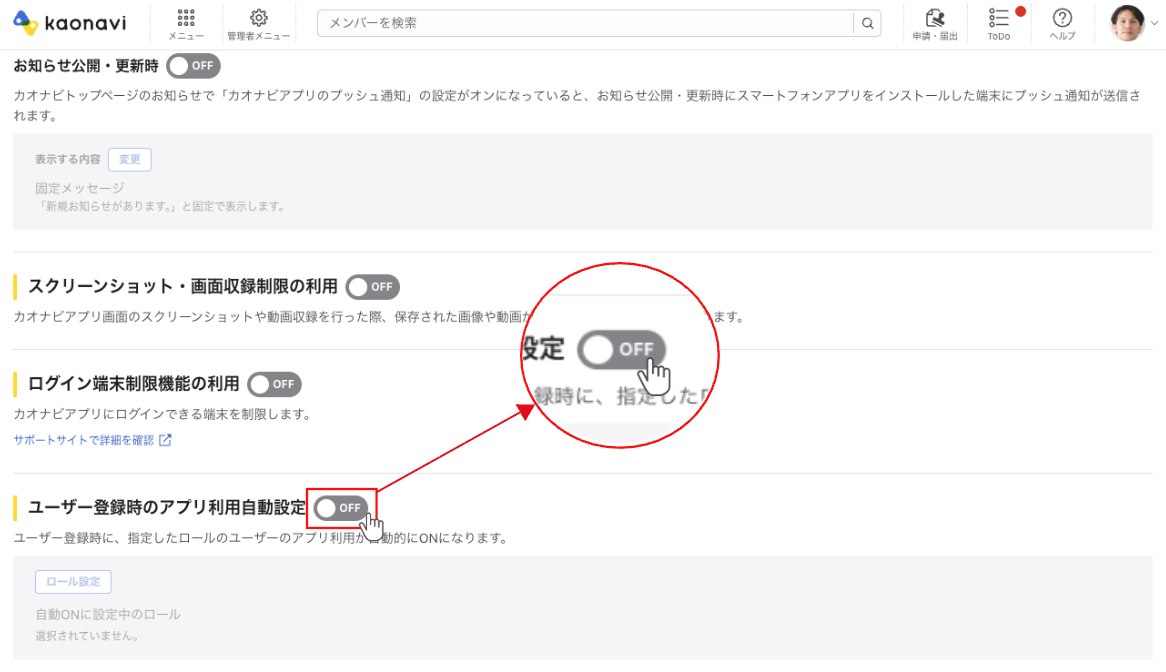Image resolution: width=1166 pixels, height=672 pixels.
Task: Turn on ログイン端末制限機能の利用 toggle
Action: (274, 384)
